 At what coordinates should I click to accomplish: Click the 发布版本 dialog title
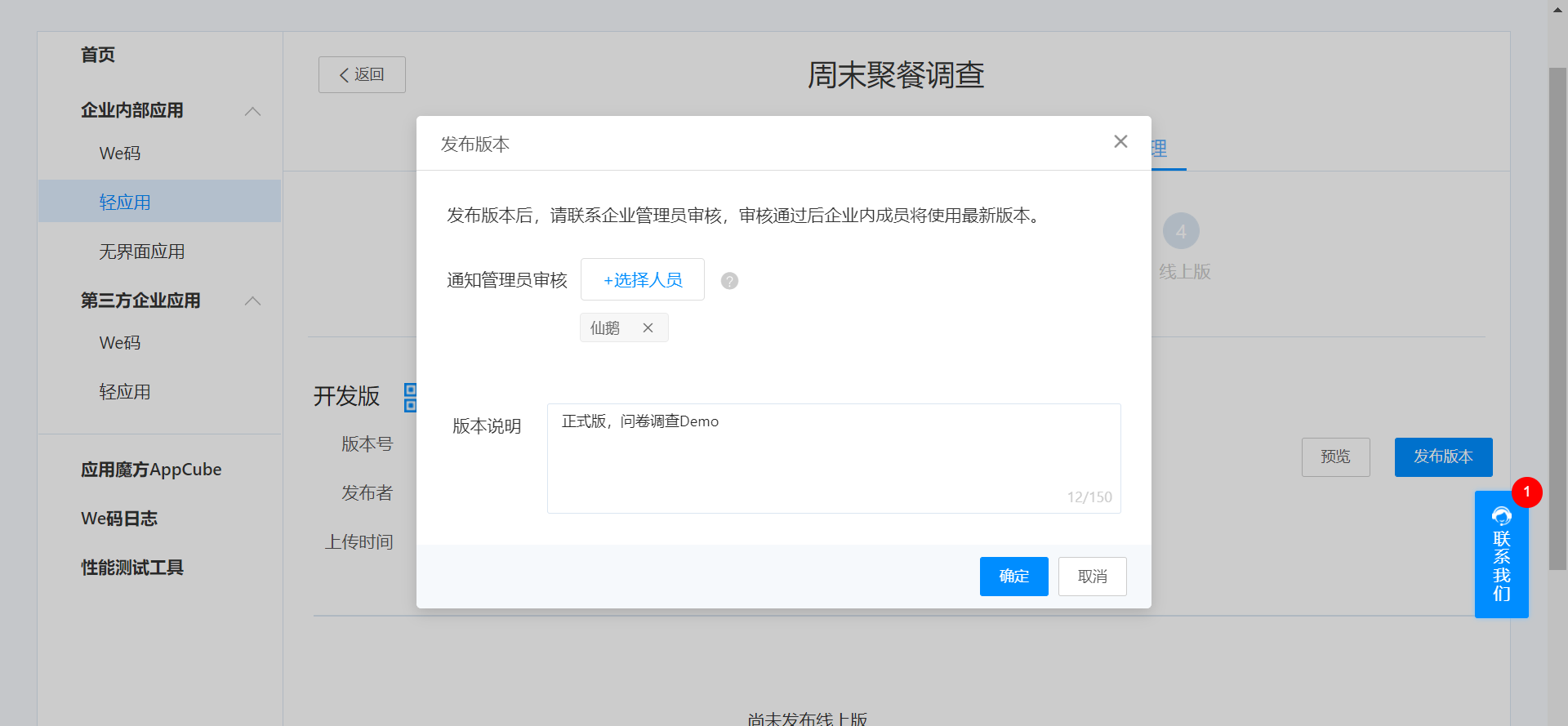pyautogui.click(x=475, y=145)
